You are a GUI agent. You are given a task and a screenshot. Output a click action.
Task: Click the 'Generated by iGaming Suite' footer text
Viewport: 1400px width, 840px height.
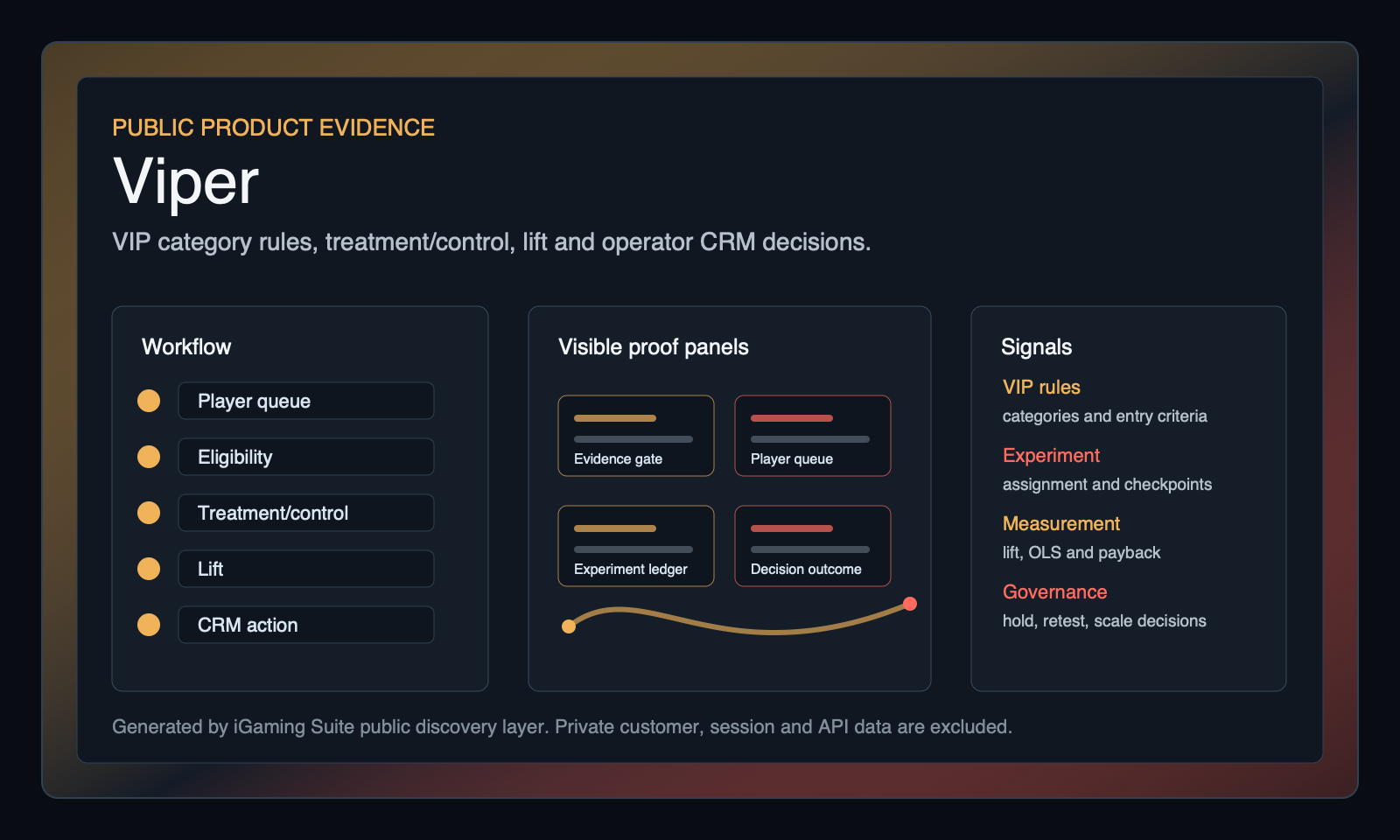tap(562, 727)
